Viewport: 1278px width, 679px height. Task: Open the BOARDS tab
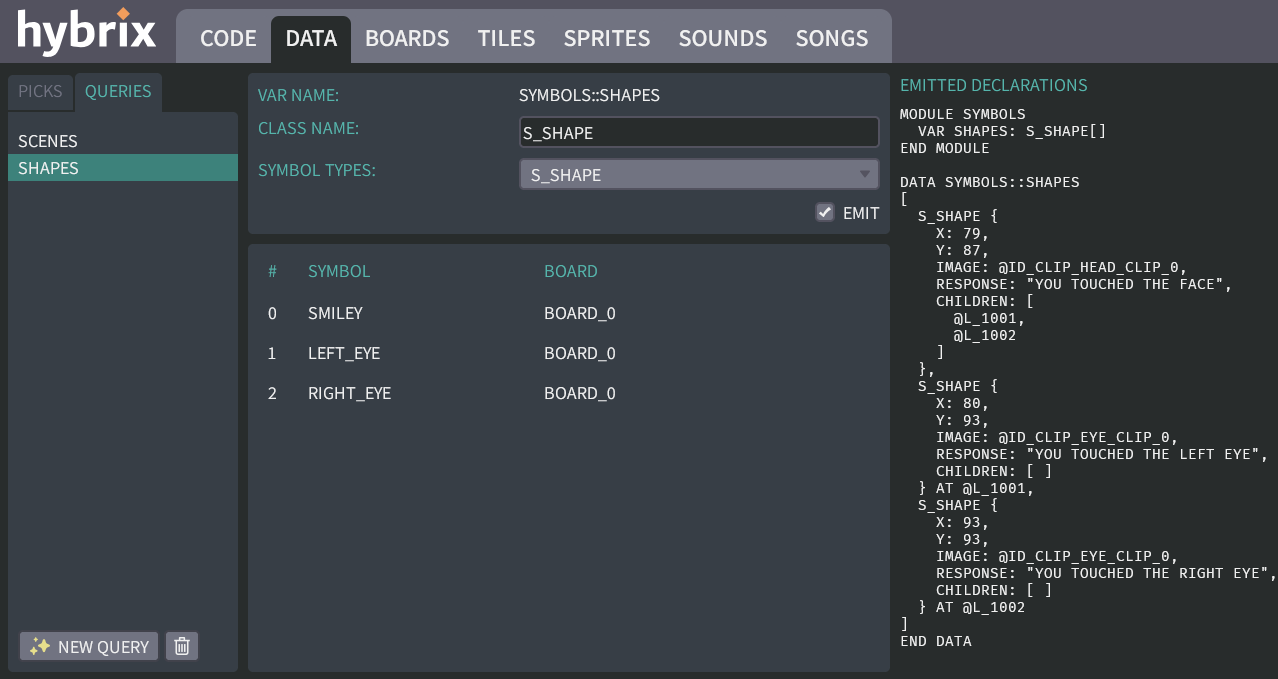click(x=407, y=38)
